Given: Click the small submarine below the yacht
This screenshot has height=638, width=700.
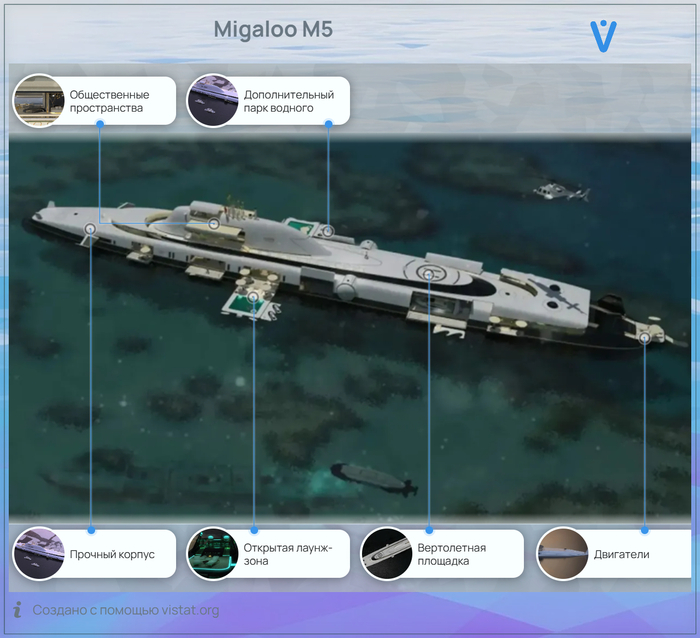Looking at the screenshot, I should pyautogui.click(x=373, y=478).
